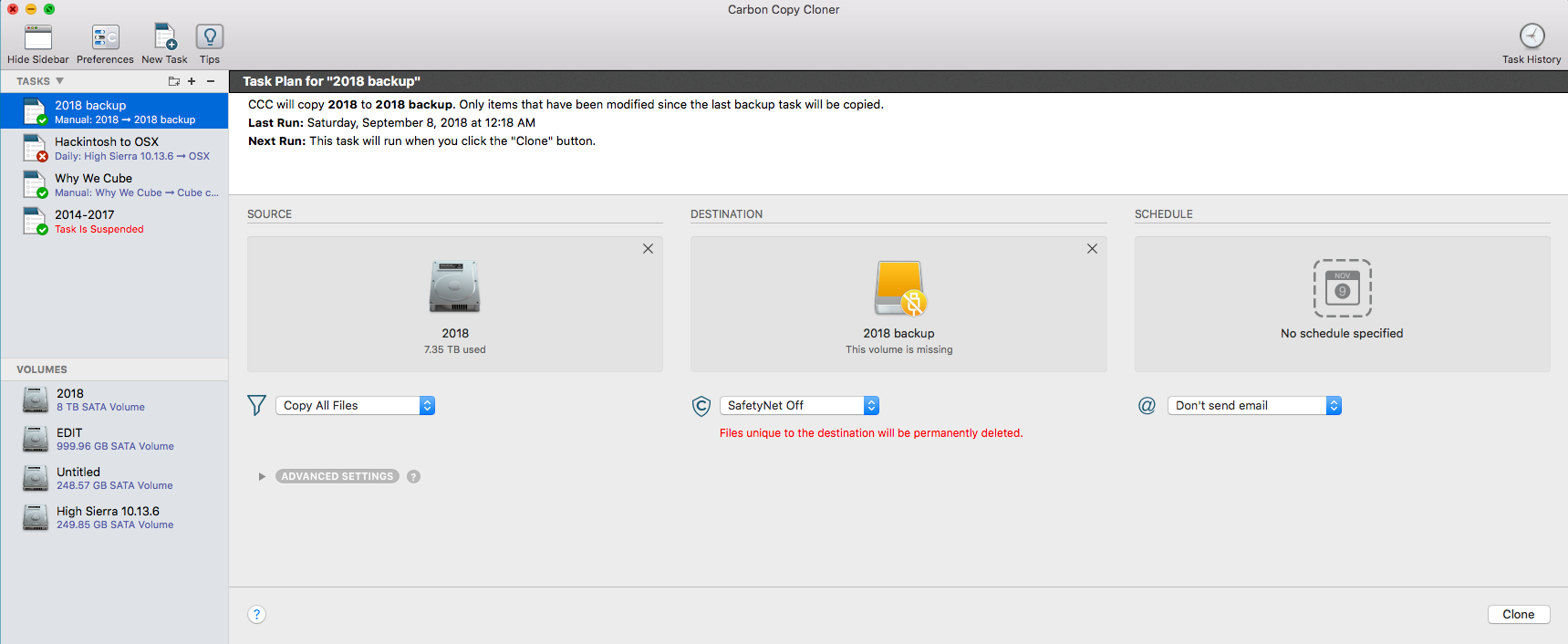Expand the TASKS header sort triangle
1568x644 pixels.
tap(60, 81)
